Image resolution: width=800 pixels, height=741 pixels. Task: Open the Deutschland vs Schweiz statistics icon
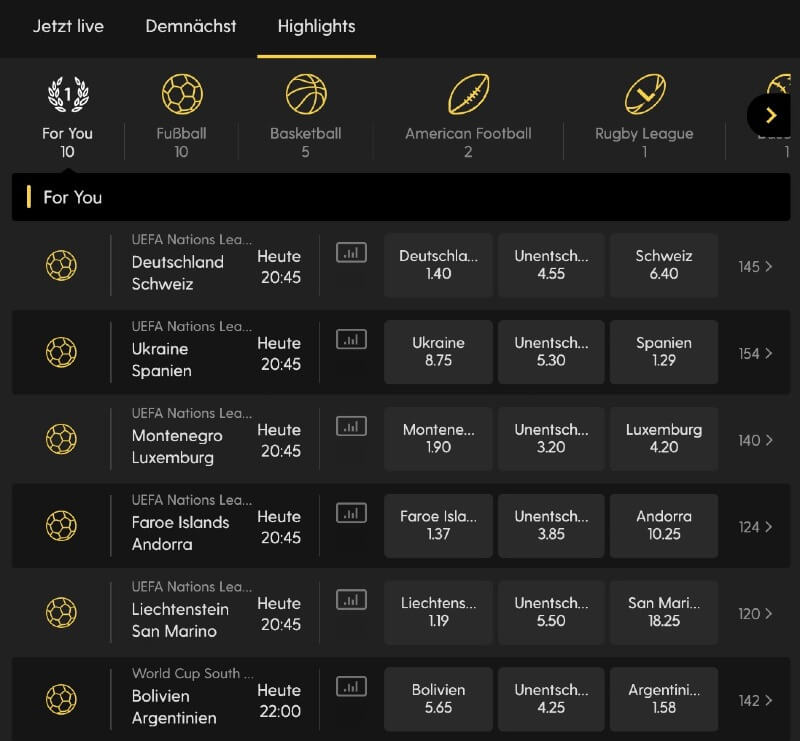pyautogui.click(x=351, y=253)
